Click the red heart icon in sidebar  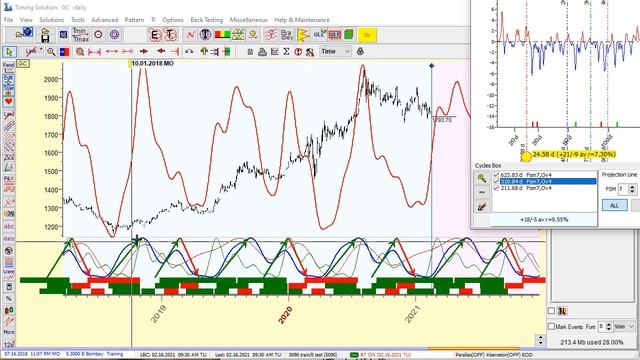(9, 101)
